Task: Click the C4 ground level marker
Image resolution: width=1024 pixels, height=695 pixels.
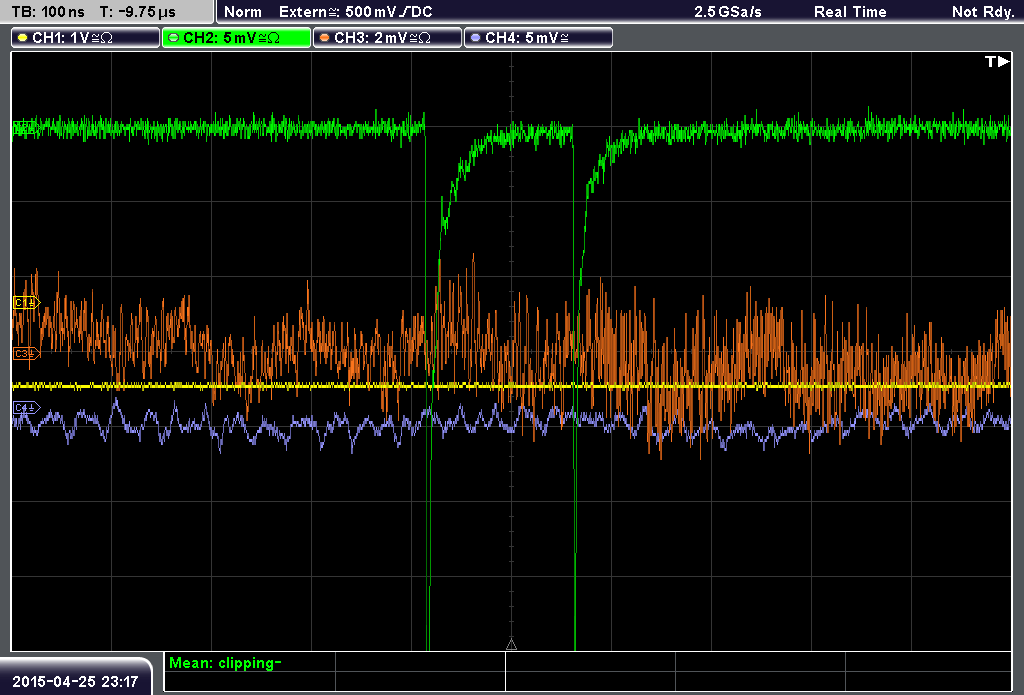Action: tap(26, 408)
